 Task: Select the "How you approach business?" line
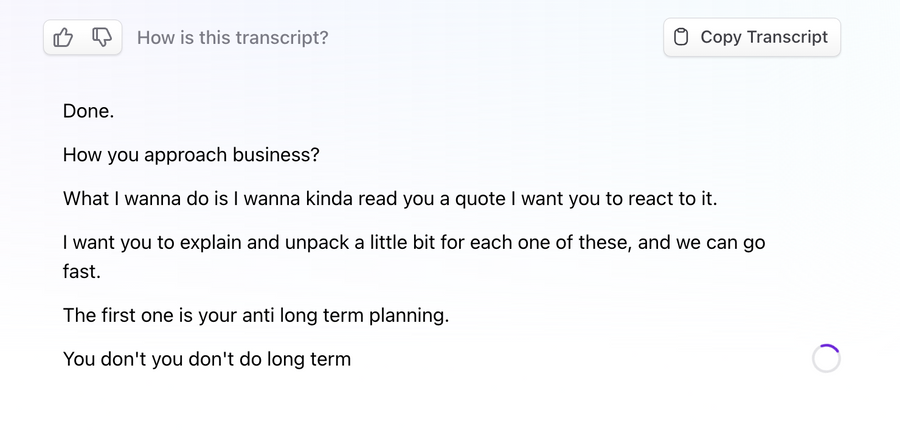pos(191,155)
